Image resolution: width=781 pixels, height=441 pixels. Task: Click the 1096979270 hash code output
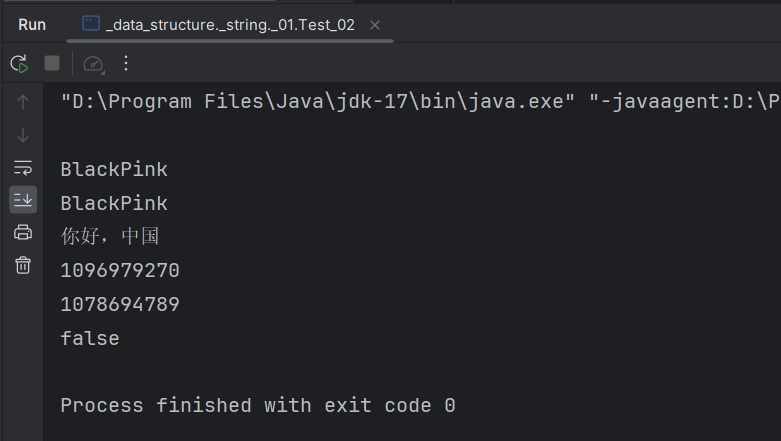point(120,271)
